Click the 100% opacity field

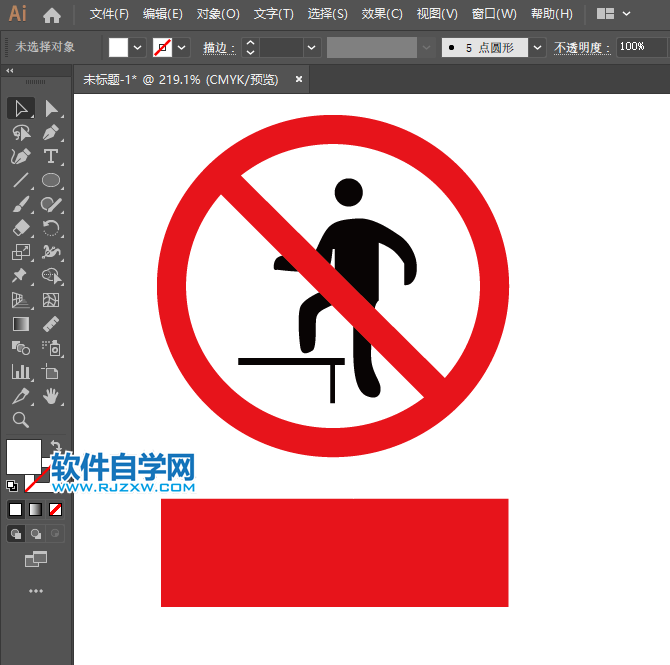click(641, 47)
